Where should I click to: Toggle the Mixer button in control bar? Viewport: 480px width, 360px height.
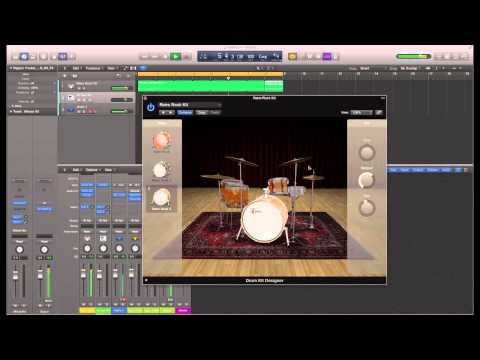[63, 56]
